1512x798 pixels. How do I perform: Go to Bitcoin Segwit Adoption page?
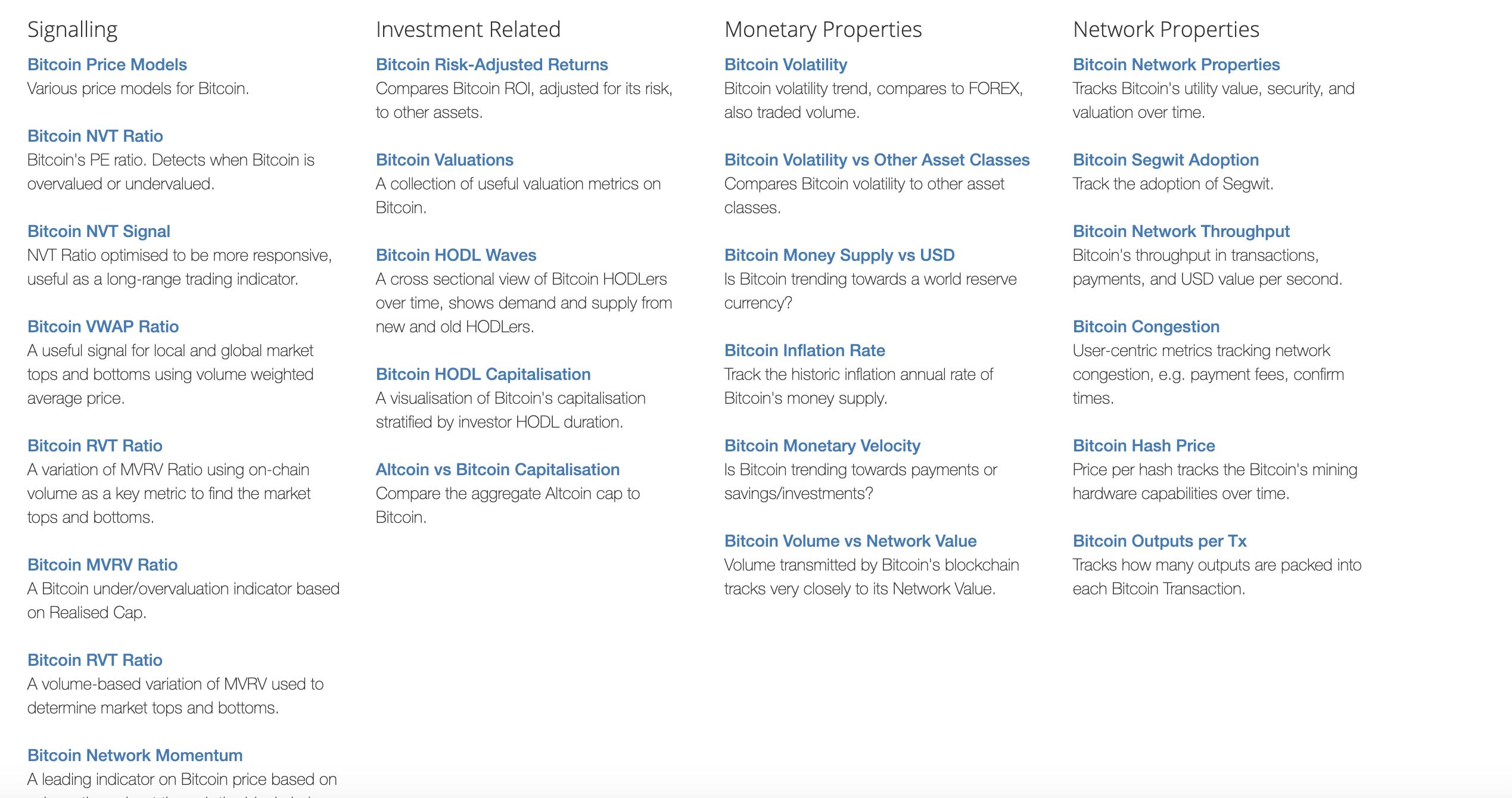1166,160
